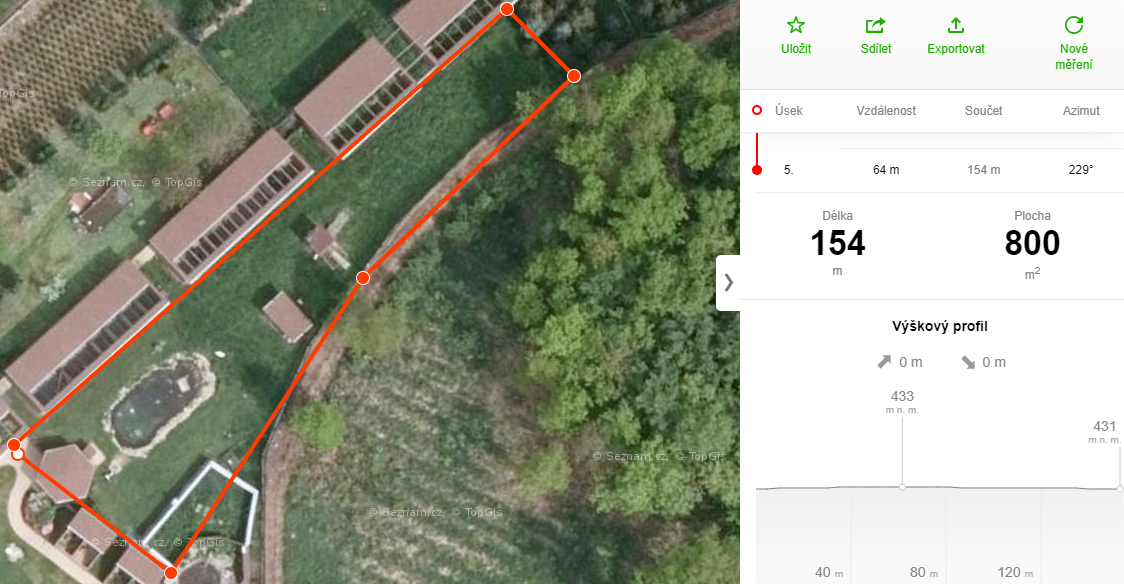The image size is (1124, 584).
Task: Click the Sdílet share icon
Action: pyautogui.click(x=875, y=26)
